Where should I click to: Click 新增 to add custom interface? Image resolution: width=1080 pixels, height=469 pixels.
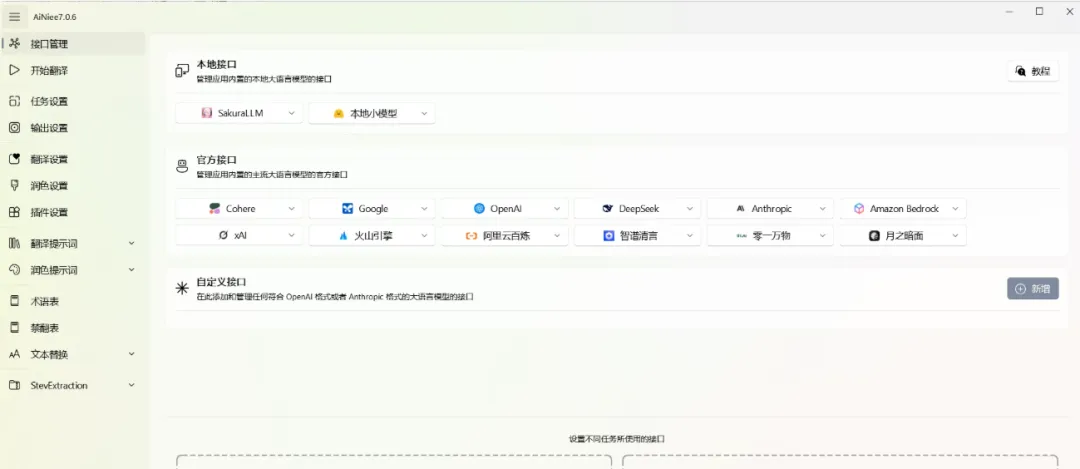(x=1033, y=289)
